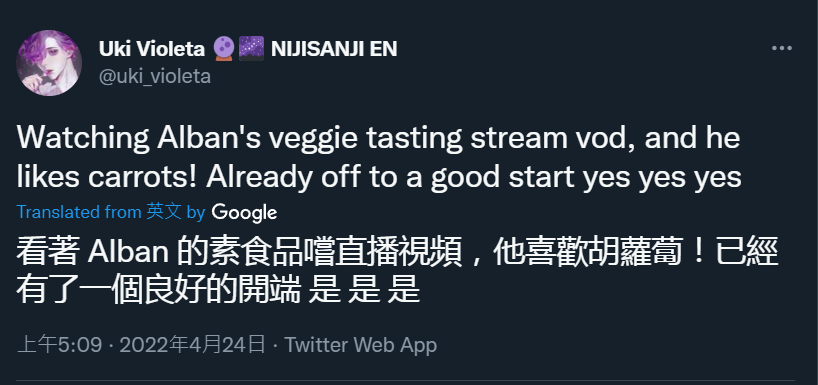
Task: Click the 上午5:09 timestamp
Action: click(x=59, y=345)
